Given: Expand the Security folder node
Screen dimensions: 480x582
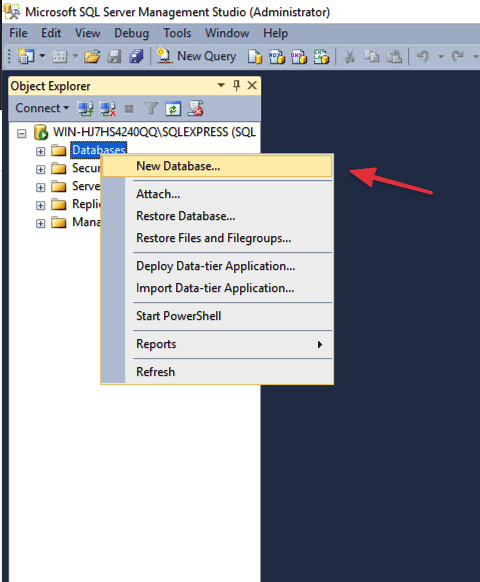Looking at the screenshot, I should (x=40, y=170).
